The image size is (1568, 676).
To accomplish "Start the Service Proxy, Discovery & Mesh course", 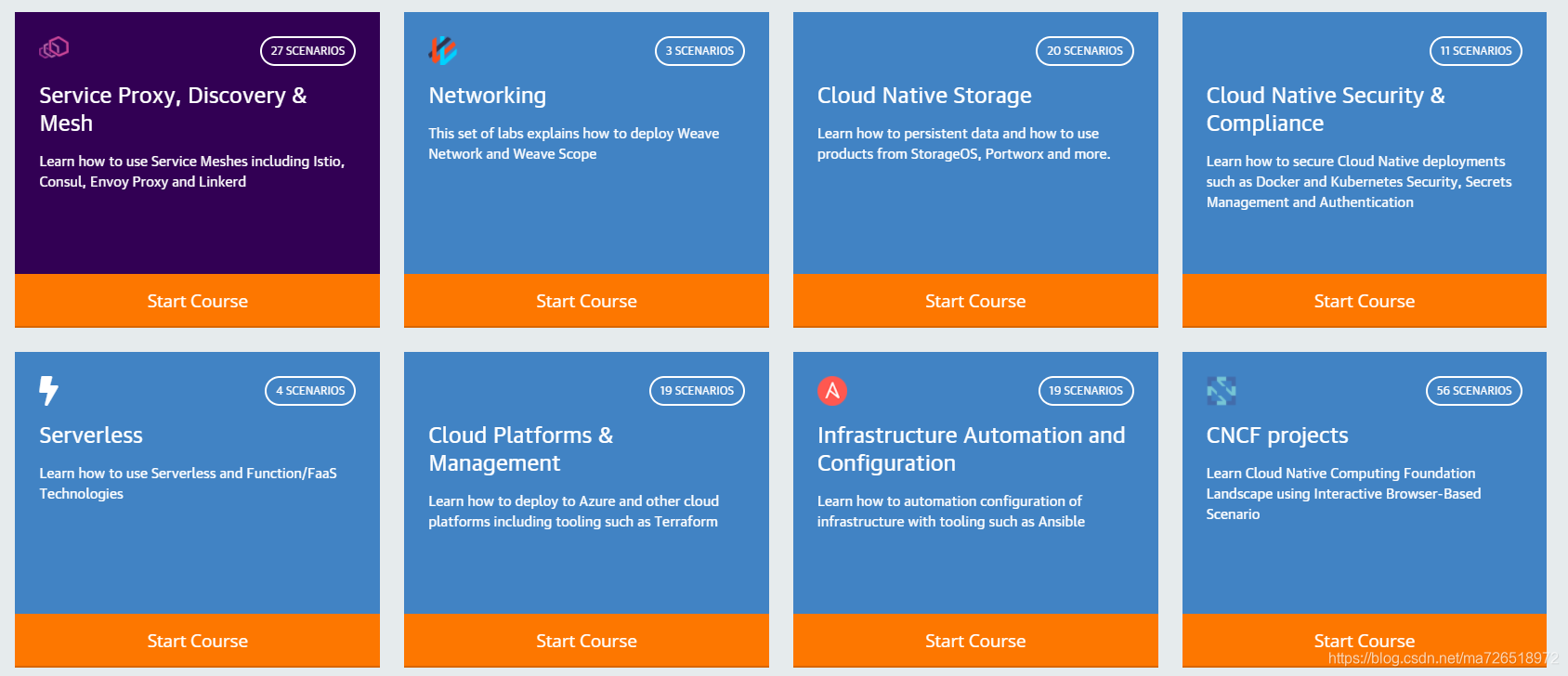I will pyautogui.click(x=197, y=301).
